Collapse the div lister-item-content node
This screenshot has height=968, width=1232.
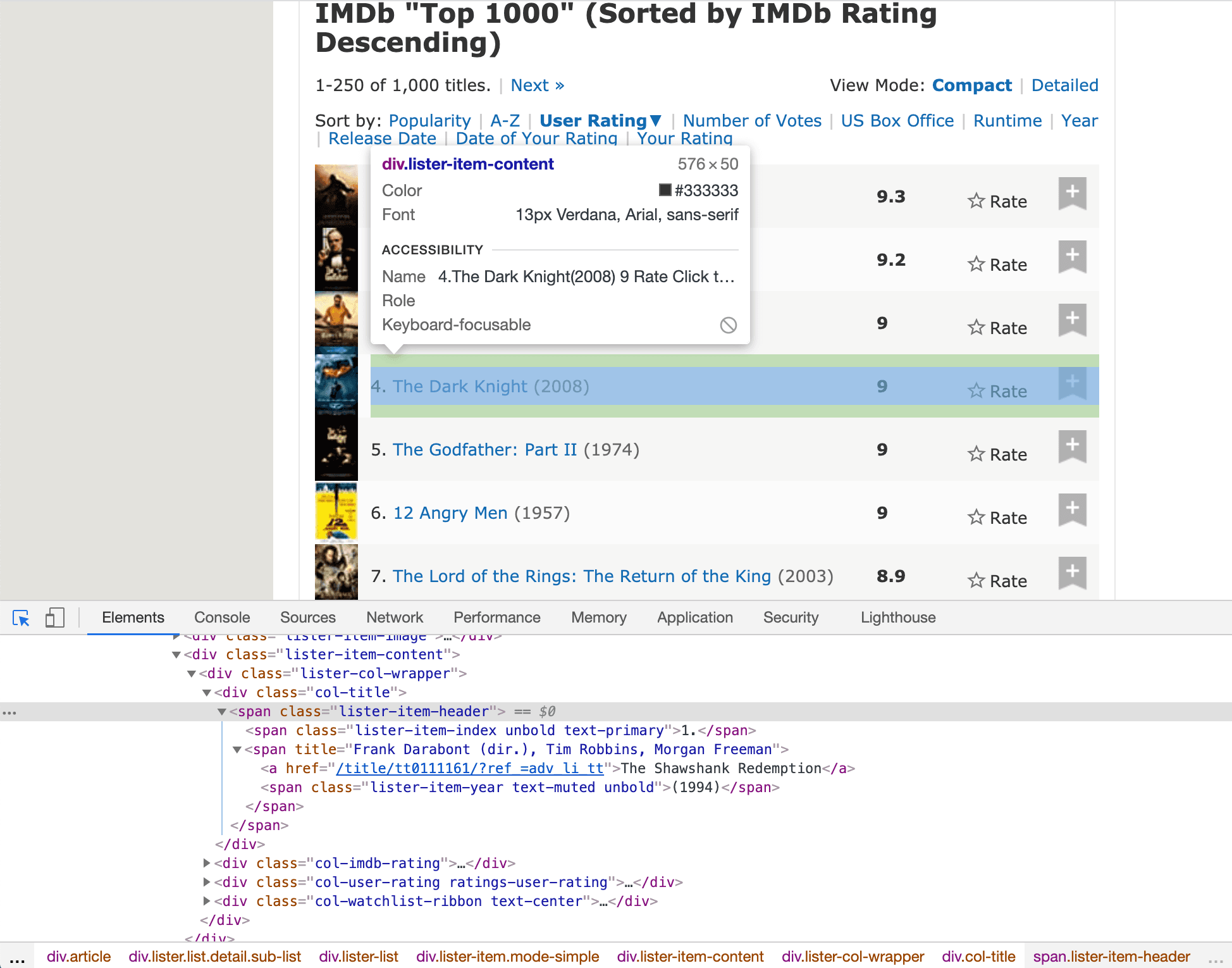coord(176,655)
